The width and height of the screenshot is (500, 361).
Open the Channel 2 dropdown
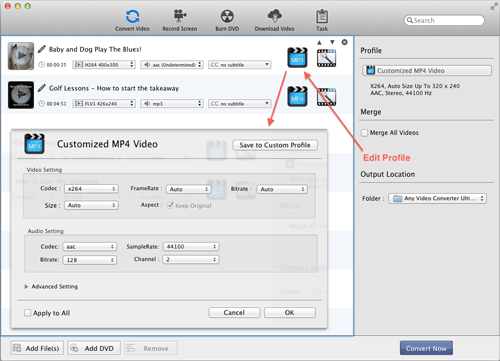pyautogui.click(x=191, y=259)
